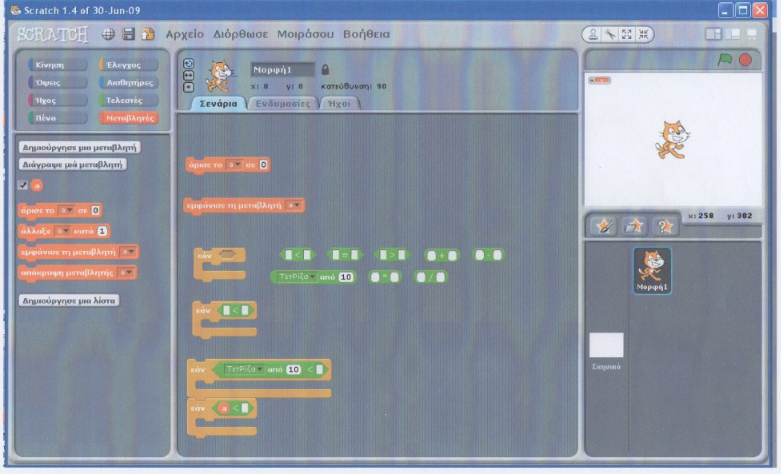Click the sprite name field Μορφή1
This screenshot has height=474, width=781.
click(282, 70)
